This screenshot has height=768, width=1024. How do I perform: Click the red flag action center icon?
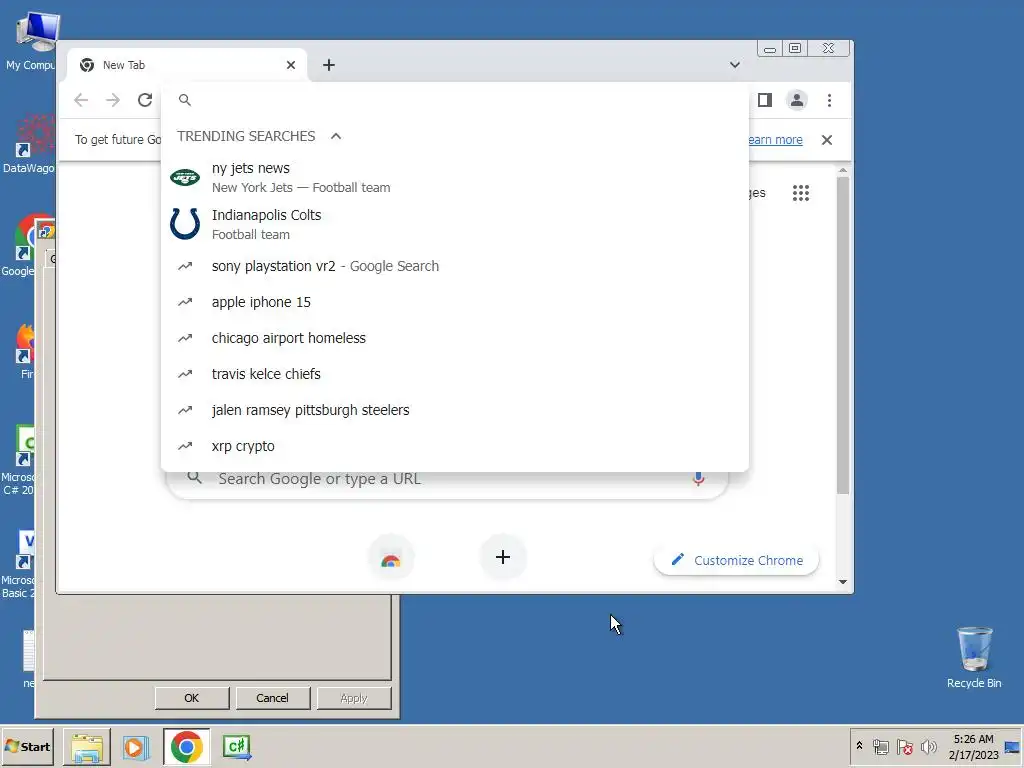pyautogui.click(x=904, y=746)
